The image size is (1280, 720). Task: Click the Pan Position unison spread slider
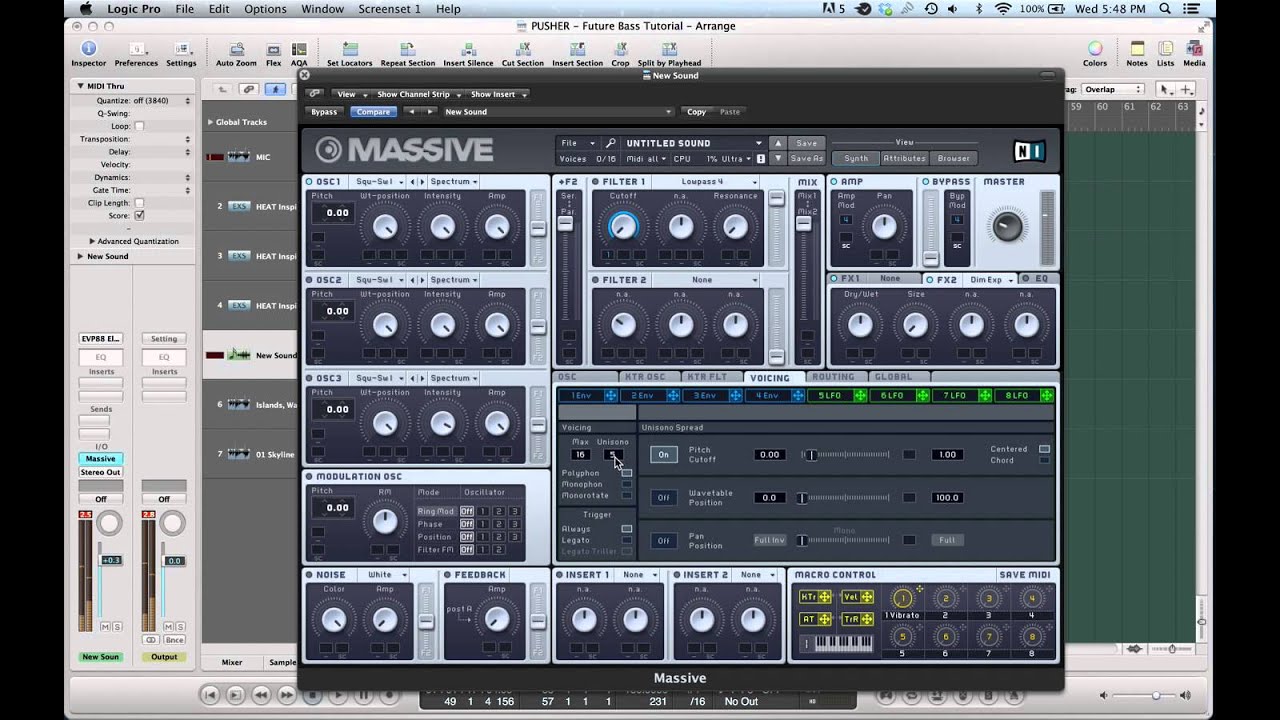point(845,540)
